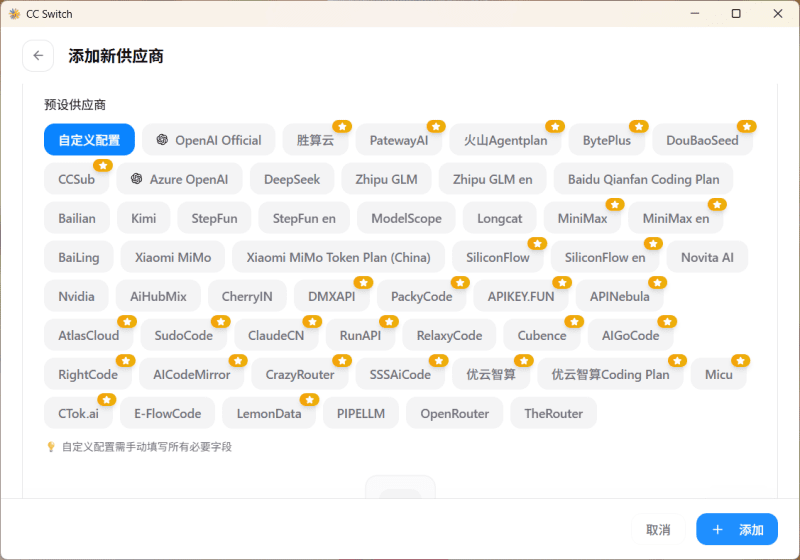Select the 优云智算 preset
The image size is (800, 560).
click(x=491, y=374)
